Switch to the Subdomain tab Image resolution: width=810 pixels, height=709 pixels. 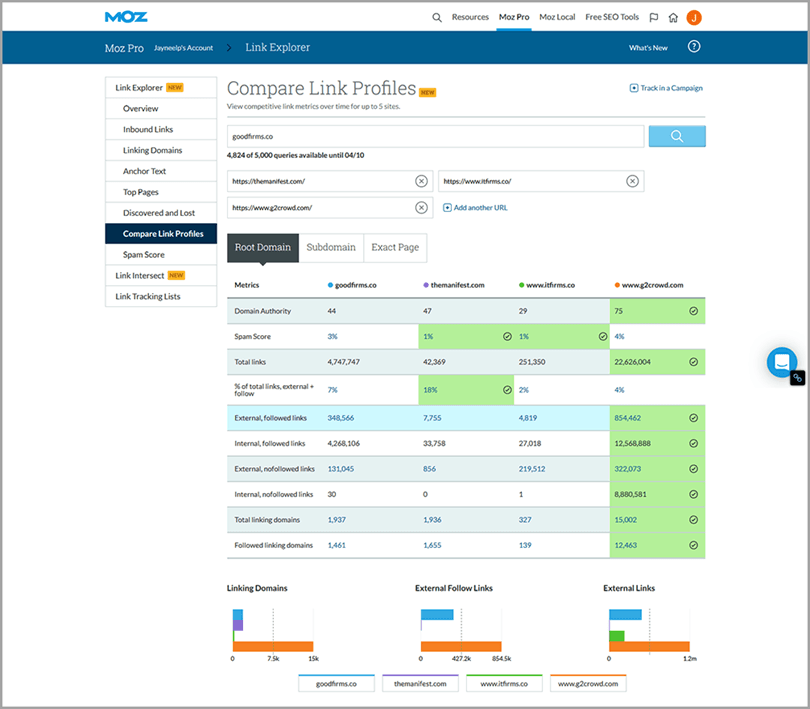tap(331, 248)
